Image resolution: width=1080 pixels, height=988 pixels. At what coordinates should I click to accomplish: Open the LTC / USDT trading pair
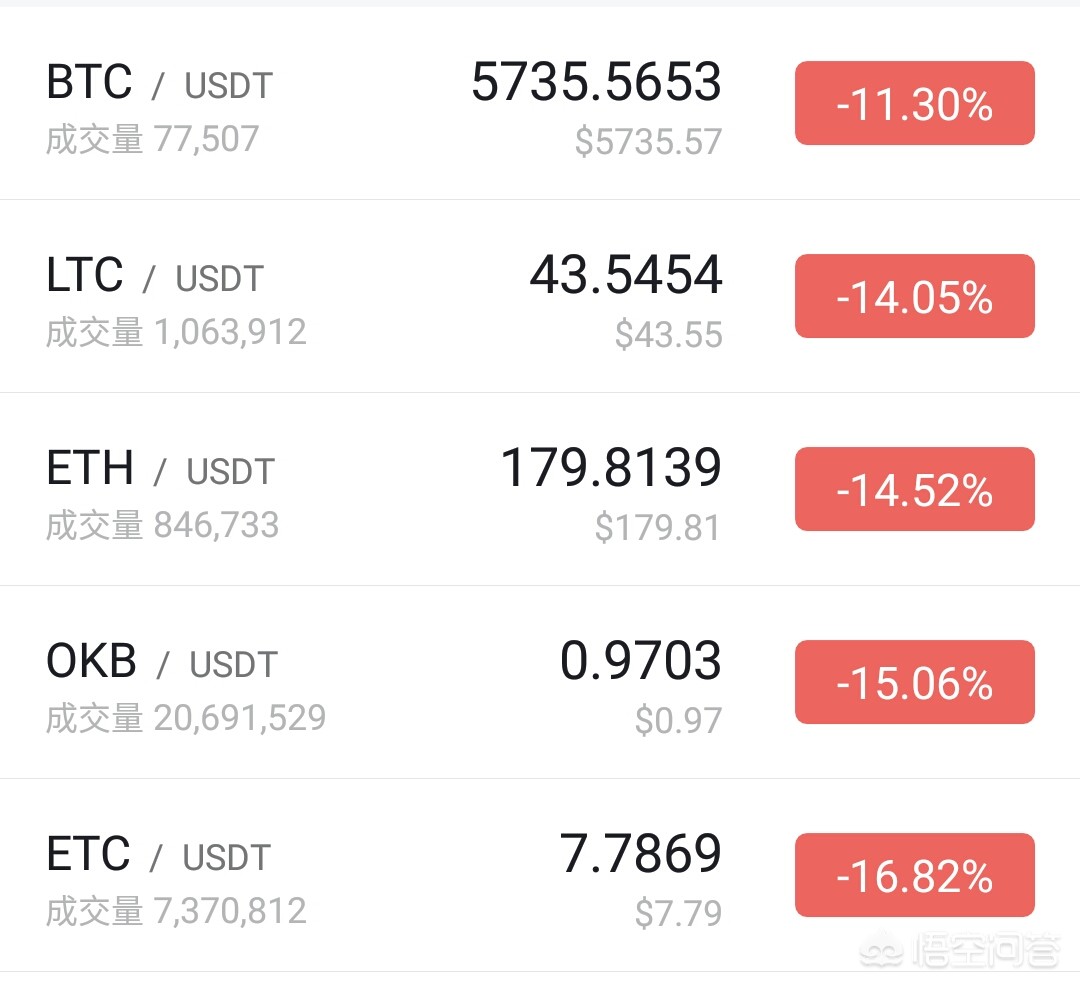[x=155, y=276]
